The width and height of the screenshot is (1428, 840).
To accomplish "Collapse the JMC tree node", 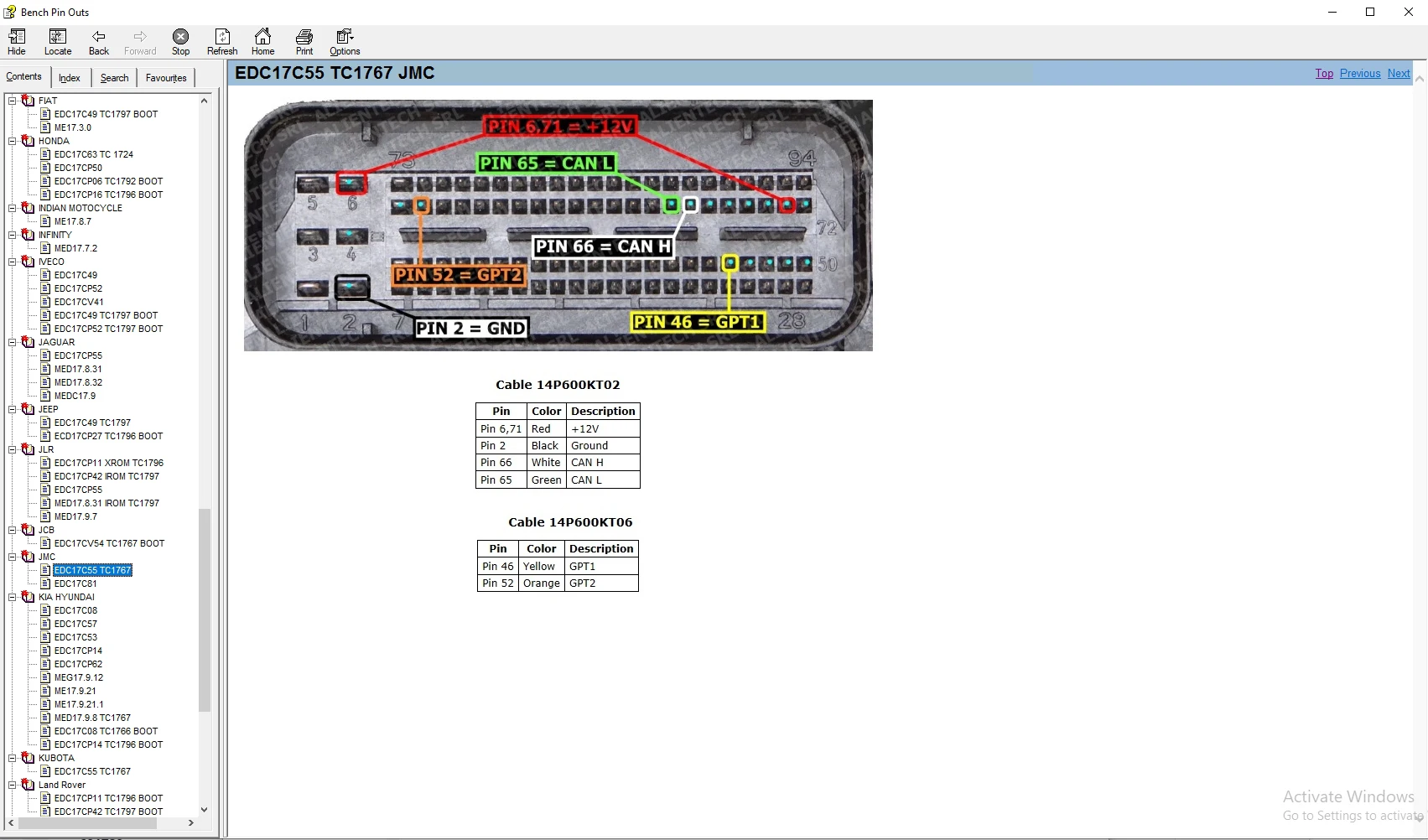I will pyautogui.click(x=12, y=557).
